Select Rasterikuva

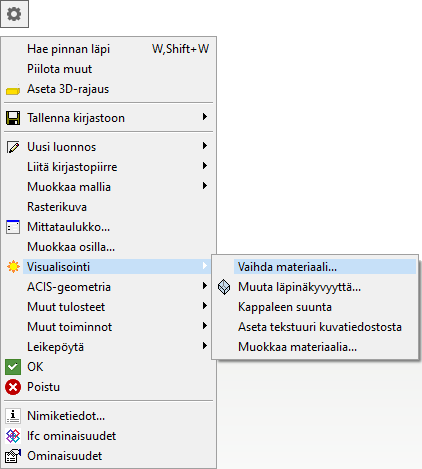pyautogui.click(x=108, y=207)
